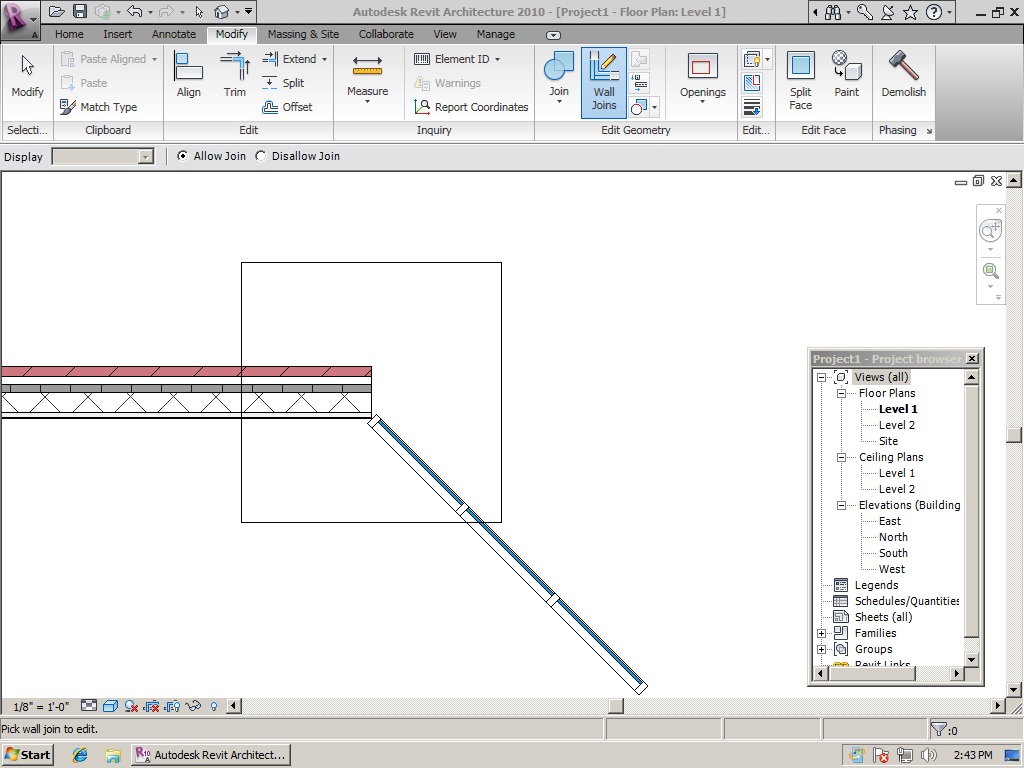Image resolution: width=1024 pixels, height=768 pixels.
Task: Select the Align tool
Action: pyautogui.click(x=188, y=76)
